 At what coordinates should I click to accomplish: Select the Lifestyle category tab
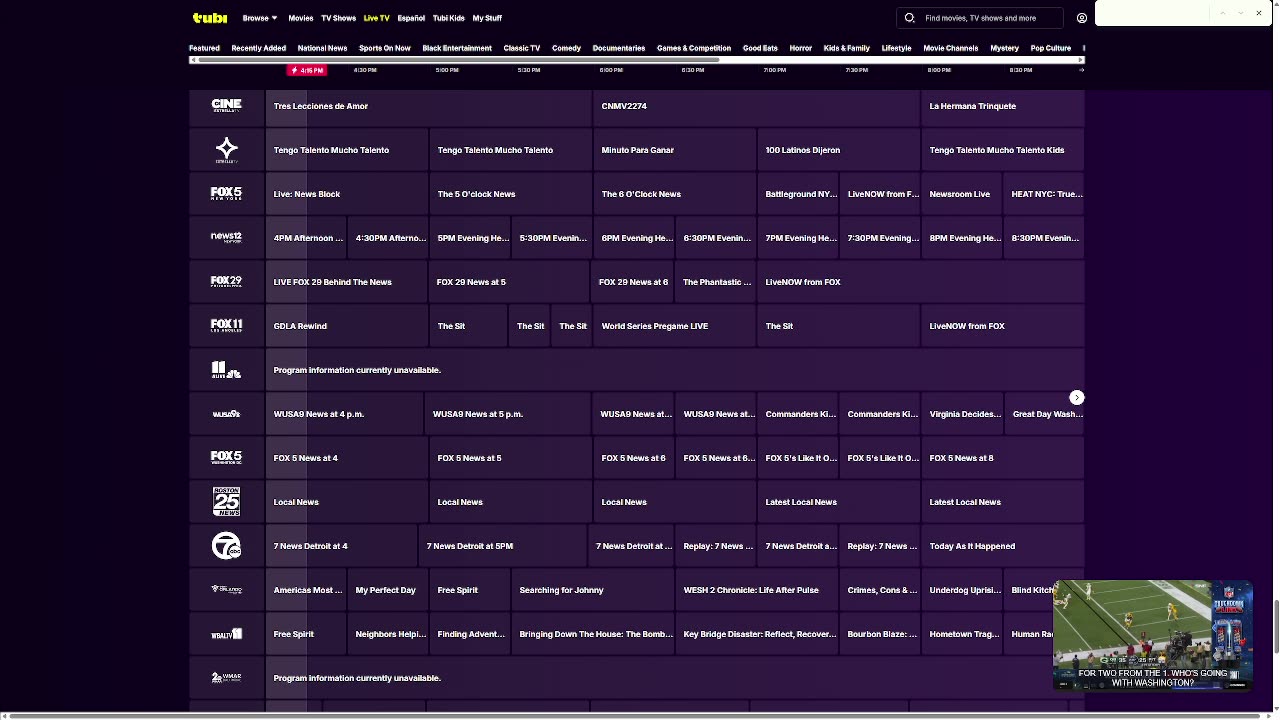[x=896, y=48]
